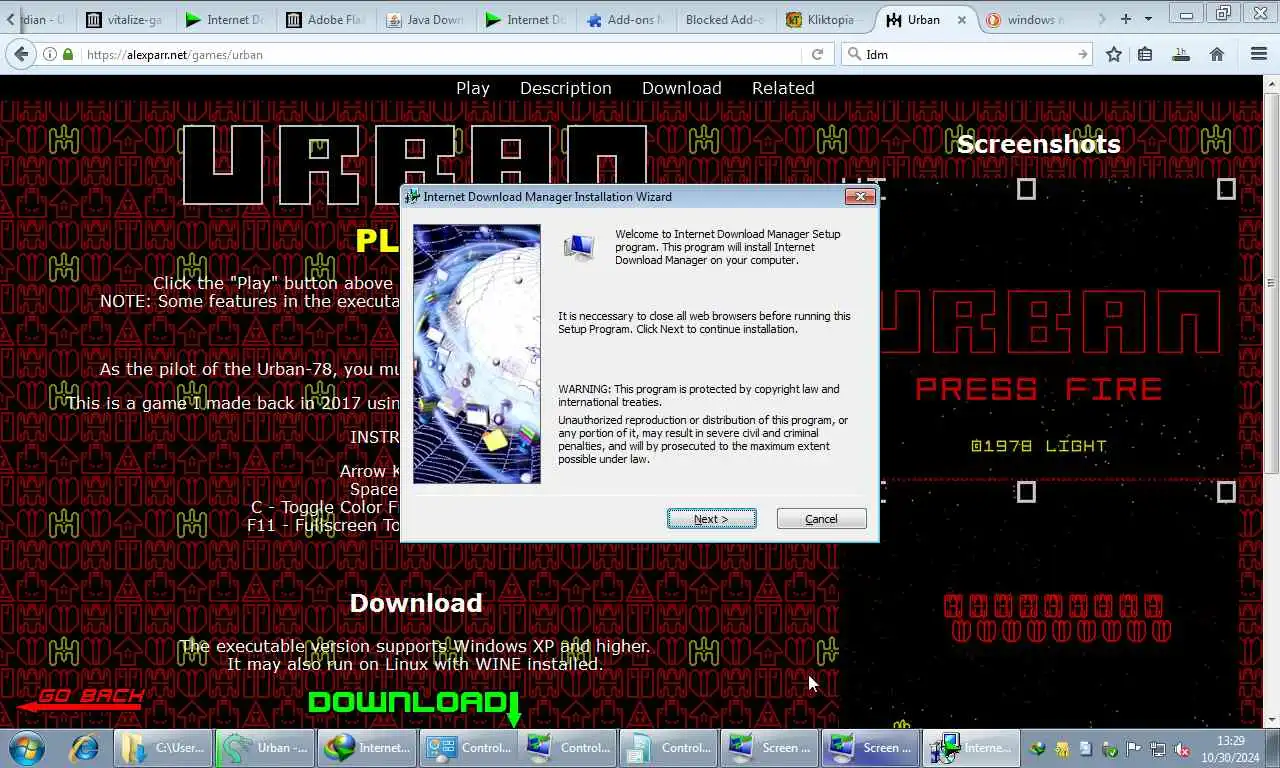Go to the browser home page
The height and width of the screenshot is (768, 1280).
click(x=1217, y=54)
